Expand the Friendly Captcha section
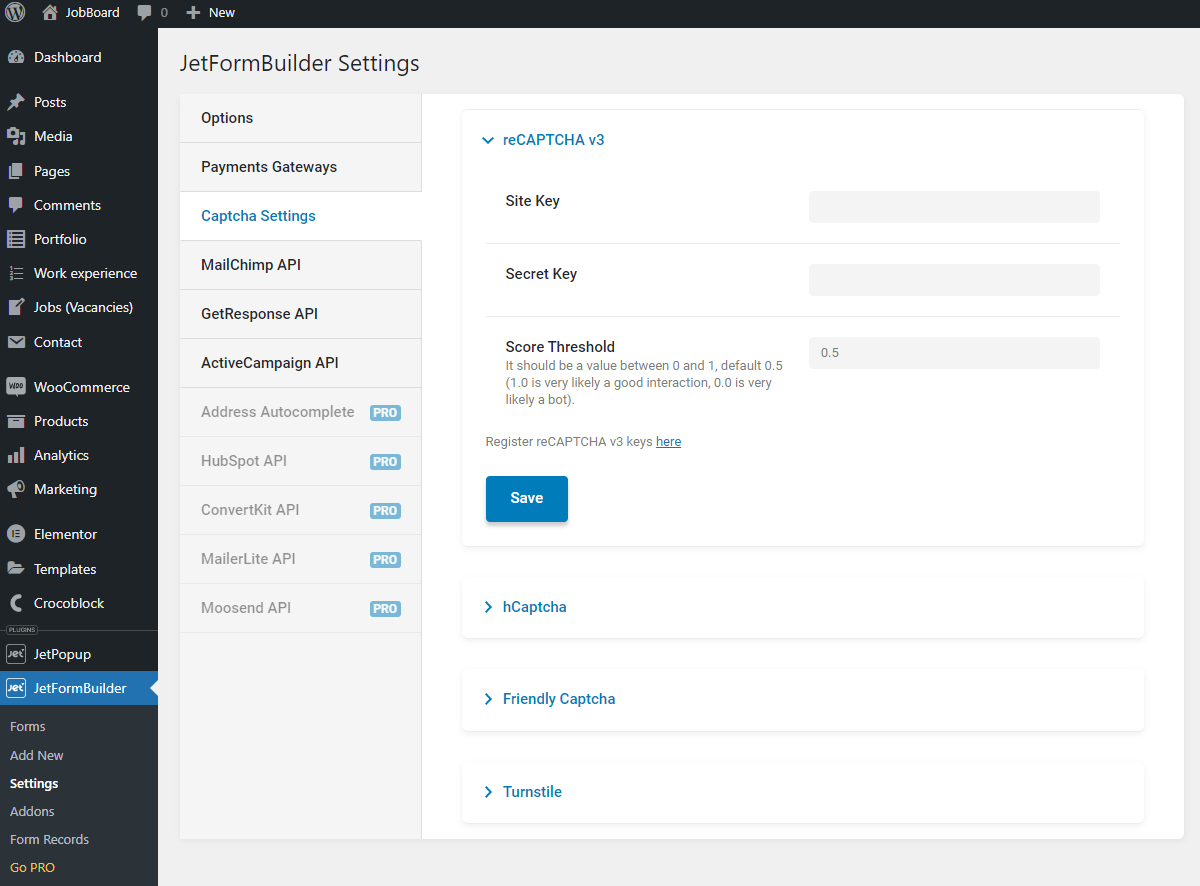1200x886 pixels. click(x=558, y=699)
